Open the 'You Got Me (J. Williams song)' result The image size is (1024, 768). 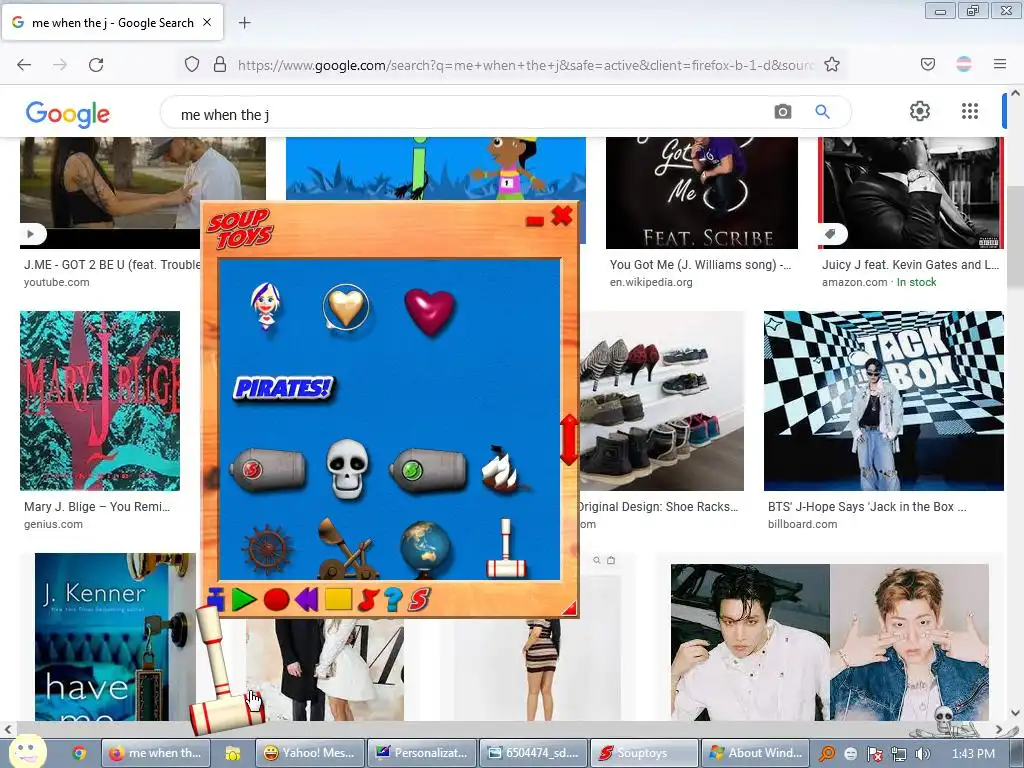[x=700, y=264]
